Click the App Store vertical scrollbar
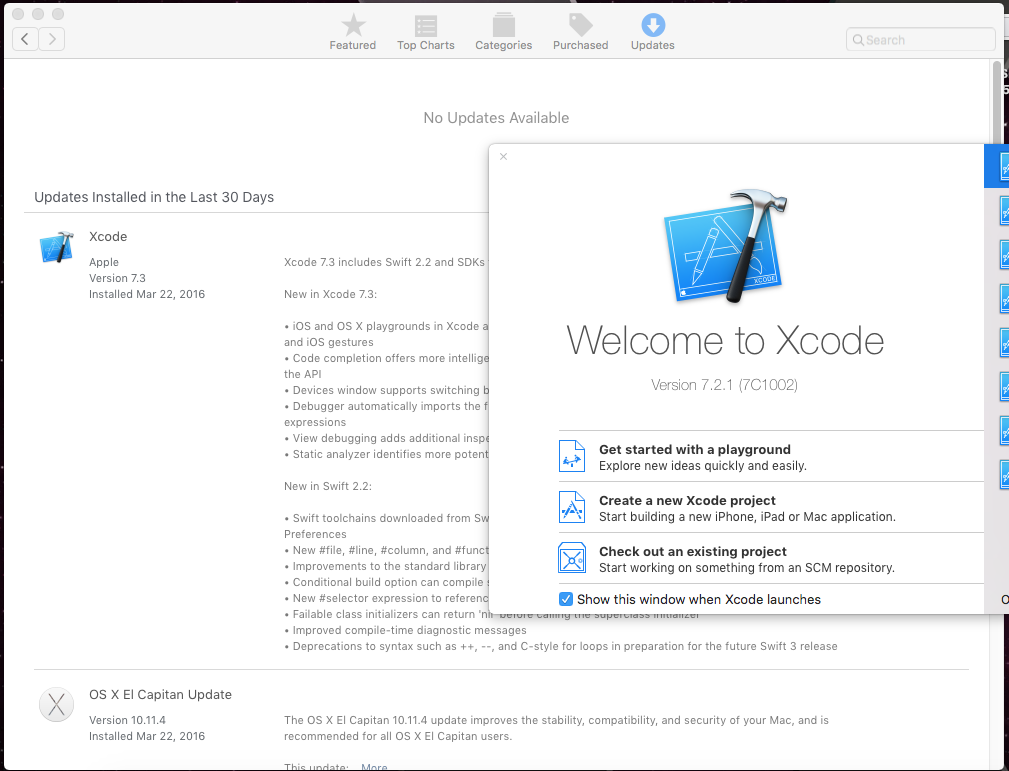This screenshot has width=1009, height=771. pyautogui.click(x=996, y=103)
